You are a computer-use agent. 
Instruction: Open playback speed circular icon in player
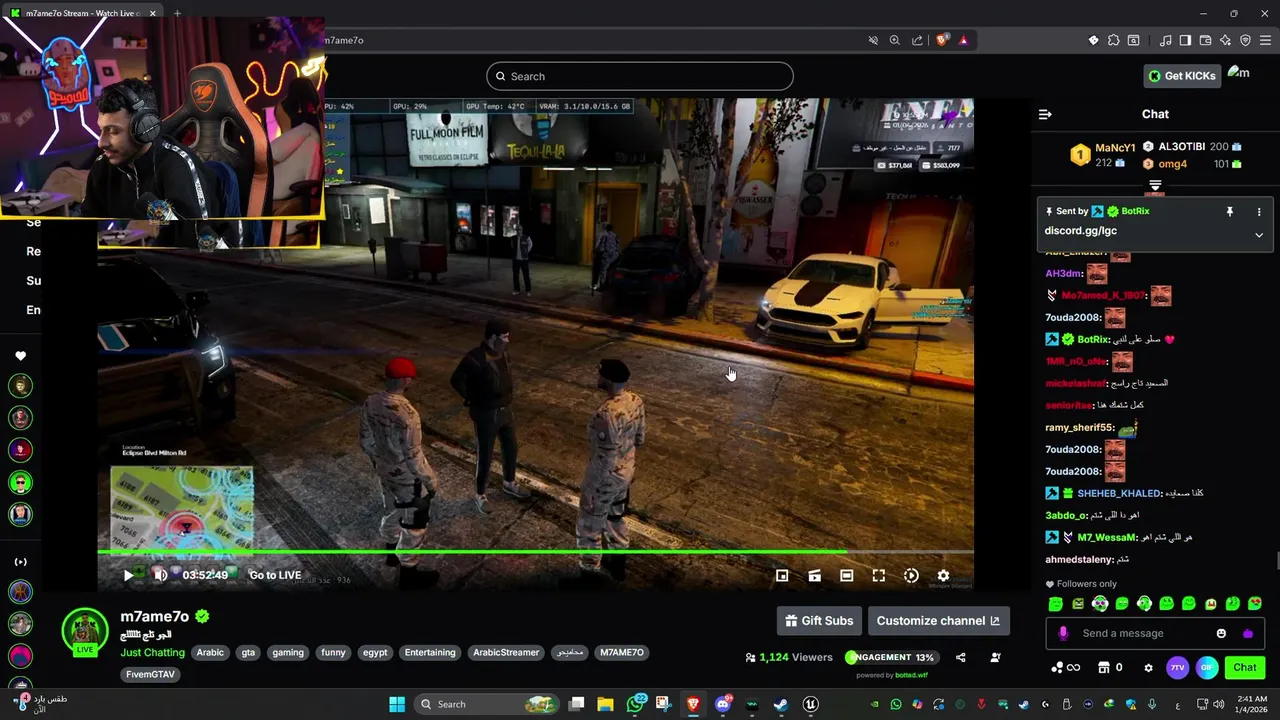[911, 576]
